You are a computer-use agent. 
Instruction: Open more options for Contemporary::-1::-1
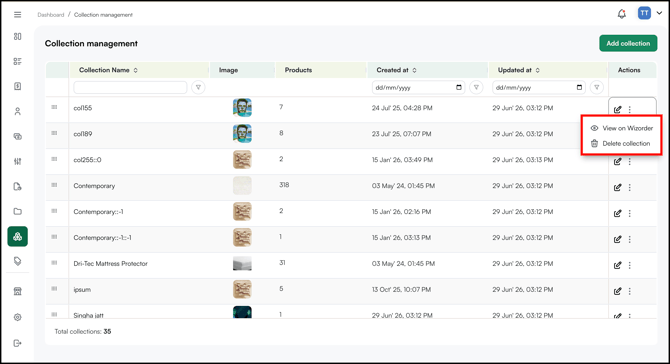click(x=629, y=239)
